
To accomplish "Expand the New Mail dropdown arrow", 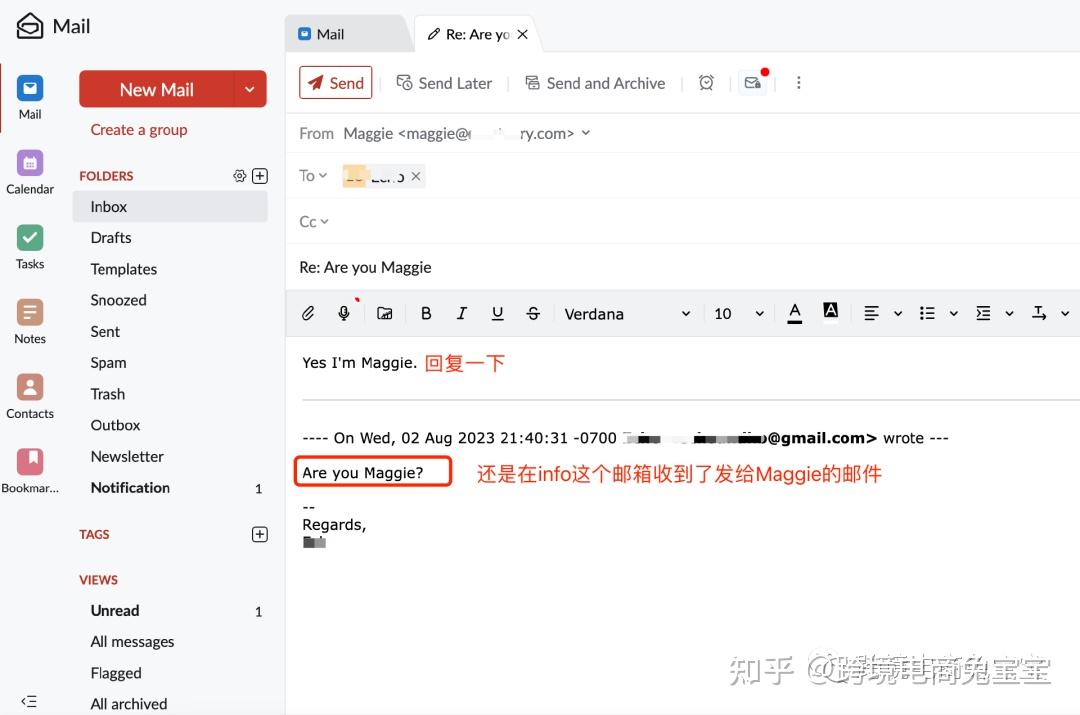I will coord(250,89).
